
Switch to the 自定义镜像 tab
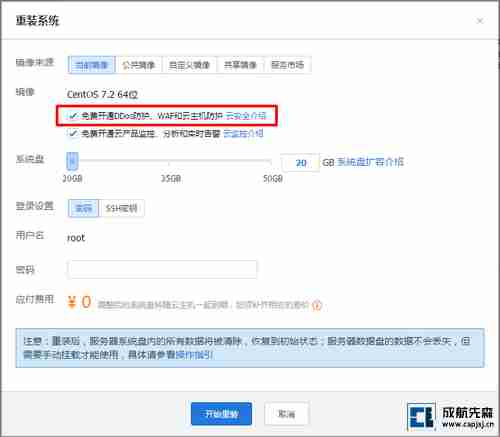coord(189,65)
